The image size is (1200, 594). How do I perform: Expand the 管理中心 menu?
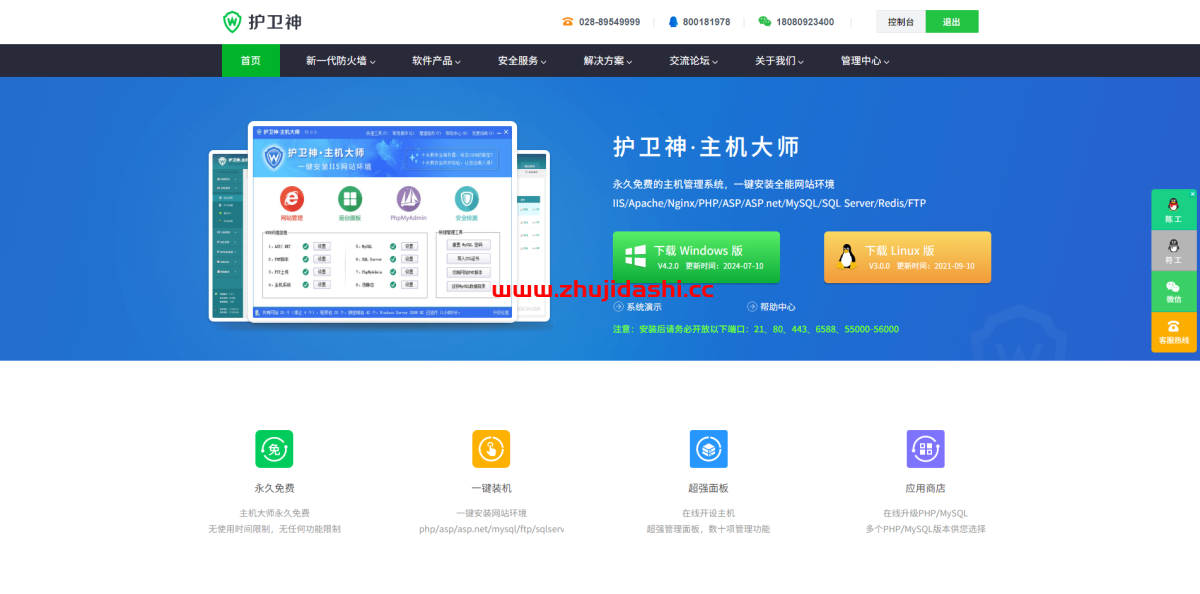click(x=866, y=61)
